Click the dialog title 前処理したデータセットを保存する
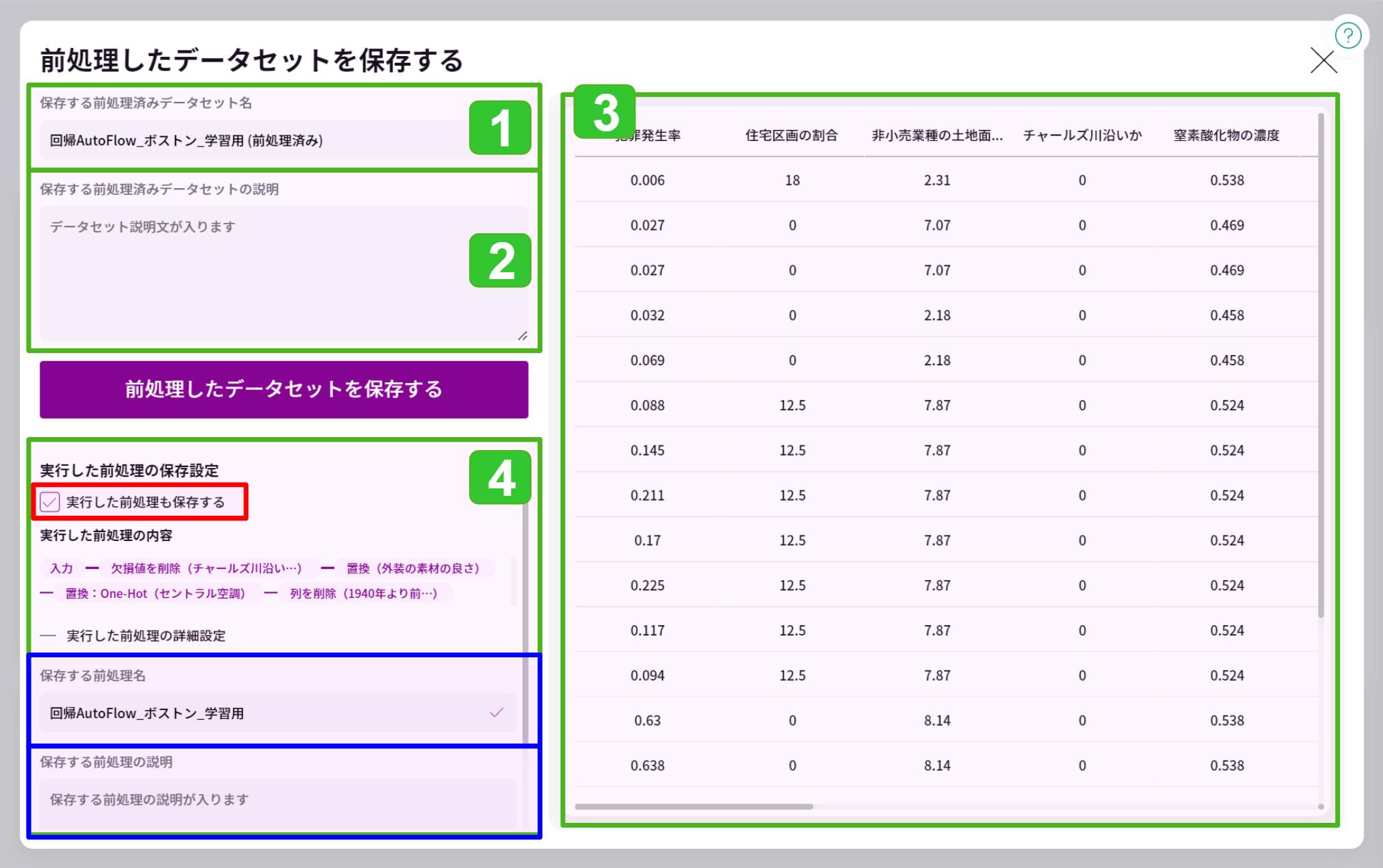The height and width of the screenshot is (868, 1383). point(252,60)
